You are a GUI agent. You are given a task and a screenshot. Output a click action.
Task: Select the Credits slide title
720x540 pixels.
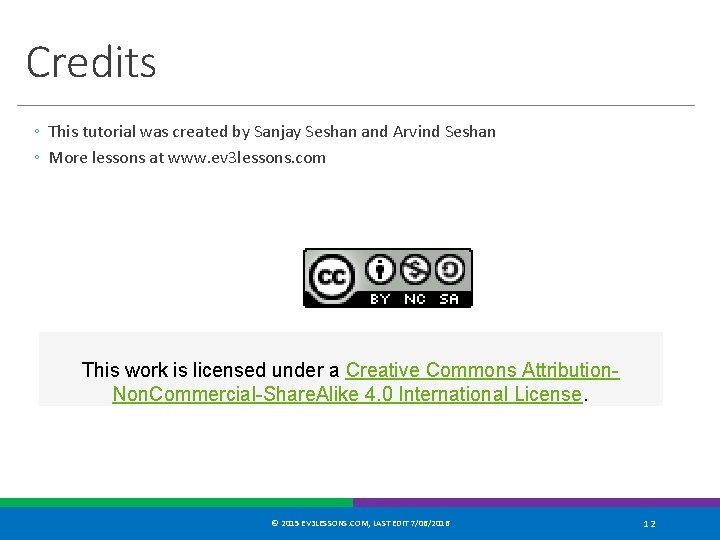coord(91,62)
